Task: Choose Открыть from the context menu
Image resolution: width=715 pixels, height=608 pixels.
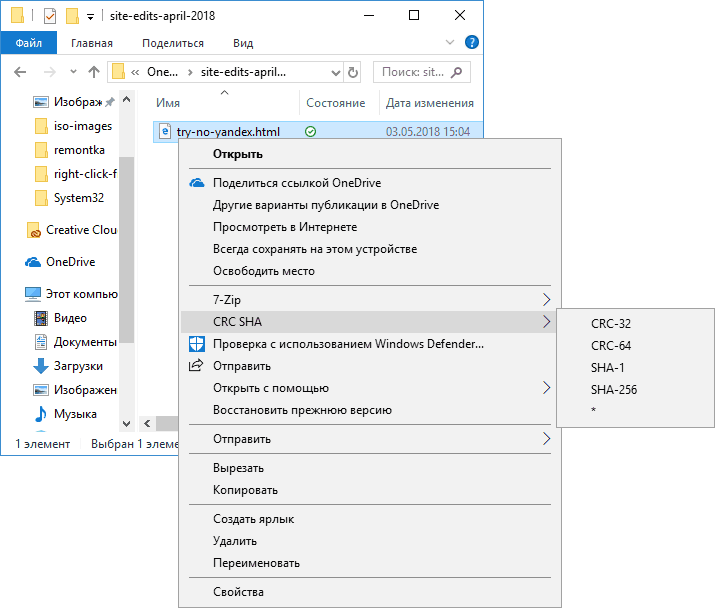Action: 370,154
